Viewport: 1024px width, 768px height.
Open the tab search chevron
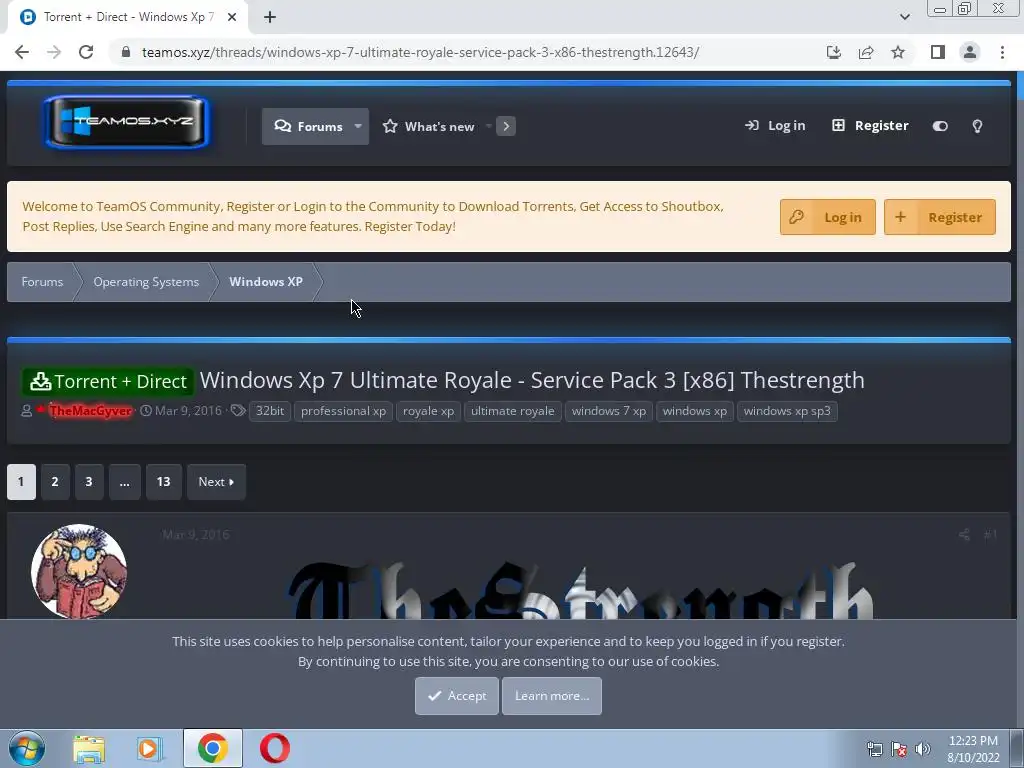[904, 17]
